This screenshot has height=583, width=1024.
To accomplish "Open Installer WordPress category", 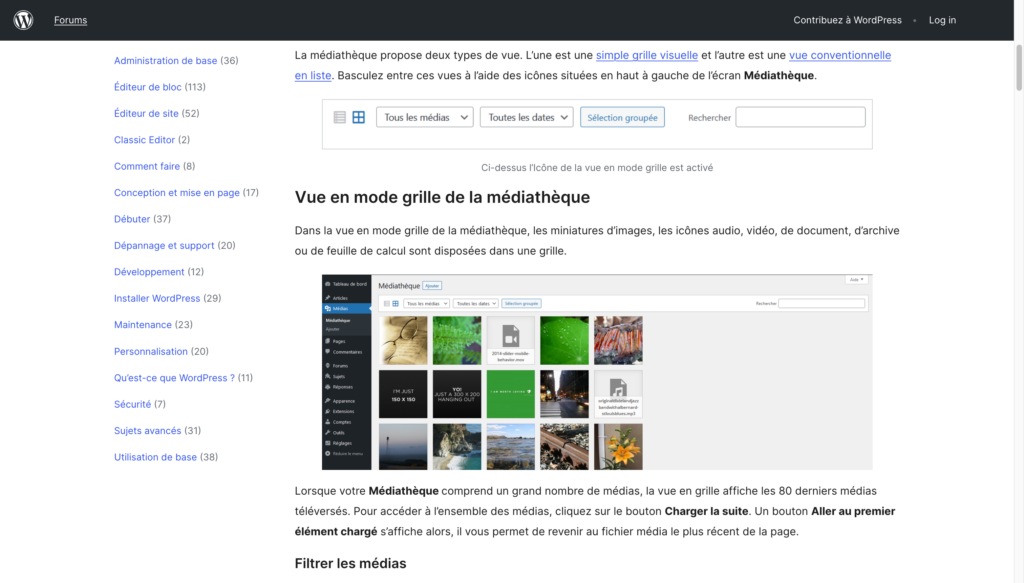I will 157,298.
